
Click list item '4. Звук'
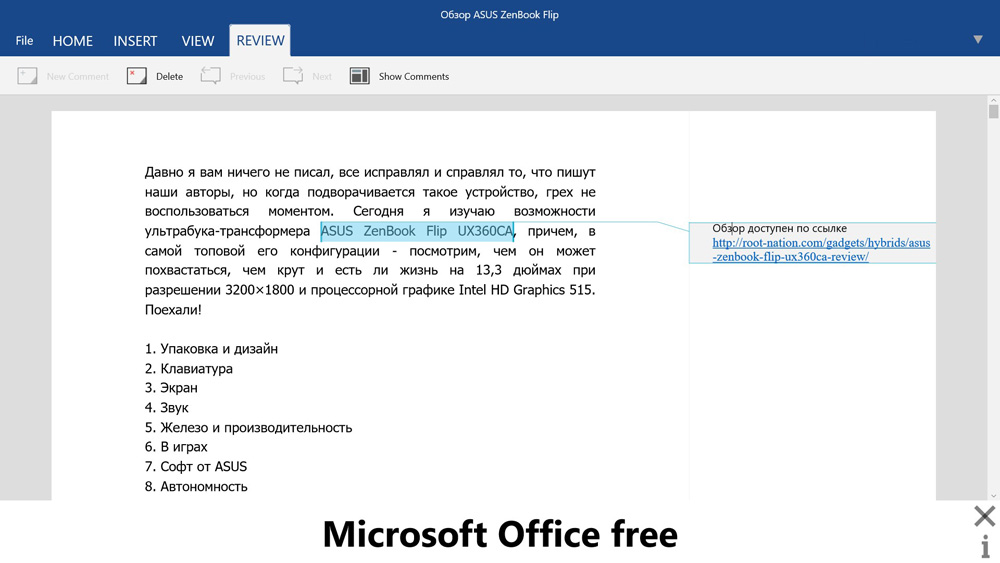click(x=166, y=407)
